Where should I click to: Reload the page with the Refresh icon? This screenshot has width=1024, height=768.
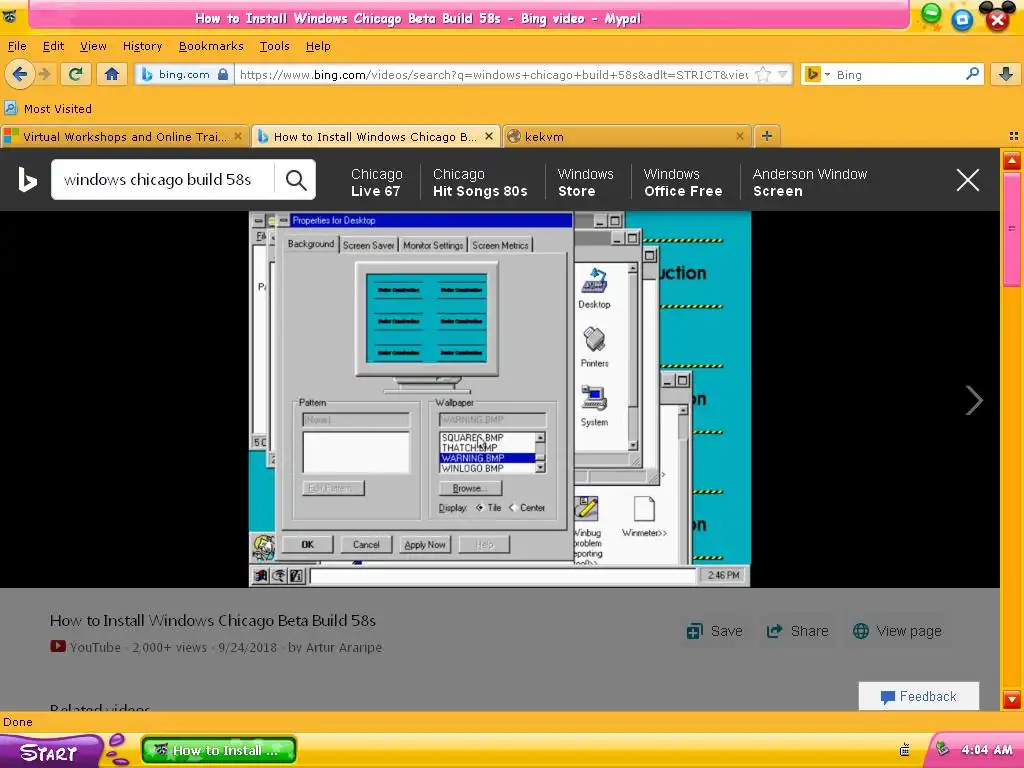76,74
